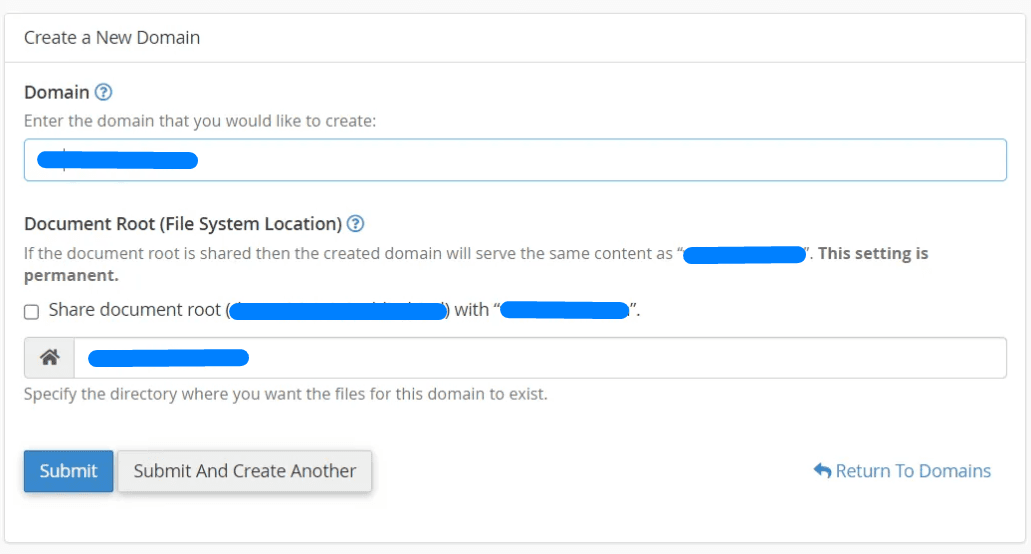Click the bold "Domain" field label
The height and width of the screenshot is (554, 1031).
pos(57,92)
